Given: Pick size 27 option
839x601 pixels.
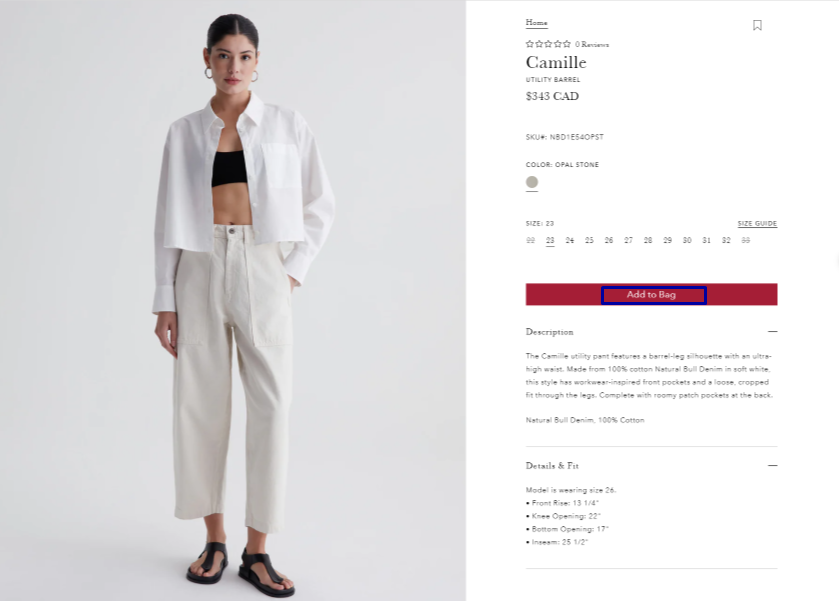Looking at the screenshot, I should [x=628, y=240].
